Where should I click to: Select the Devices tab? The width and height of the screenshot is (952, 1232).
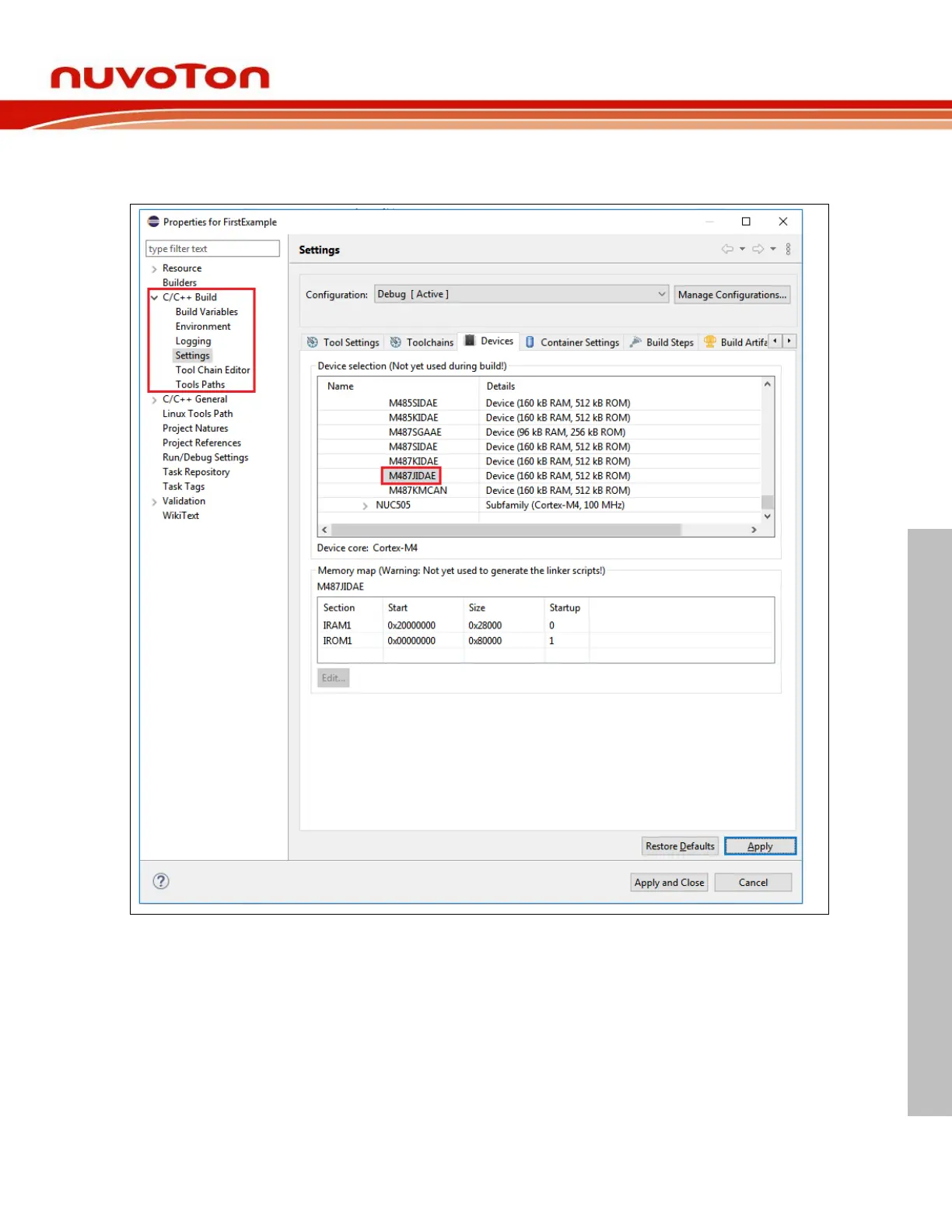489,341
